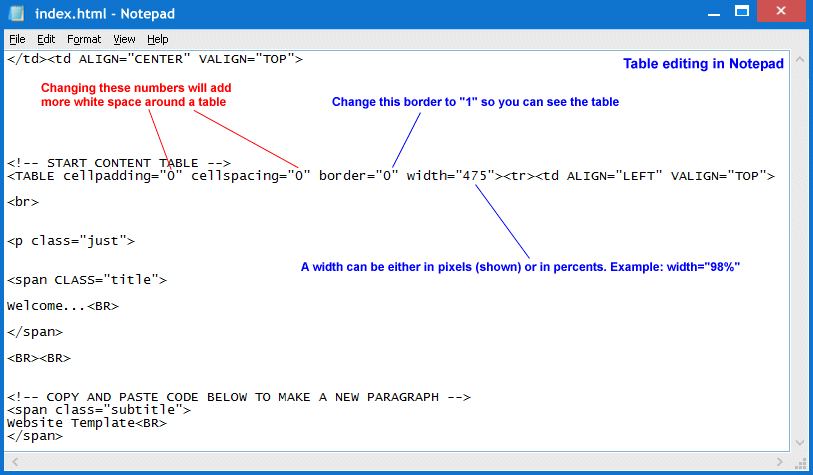Click the "Website Template<BR>" line
Screen dimensions: 813x475
[x=87, y=423]
